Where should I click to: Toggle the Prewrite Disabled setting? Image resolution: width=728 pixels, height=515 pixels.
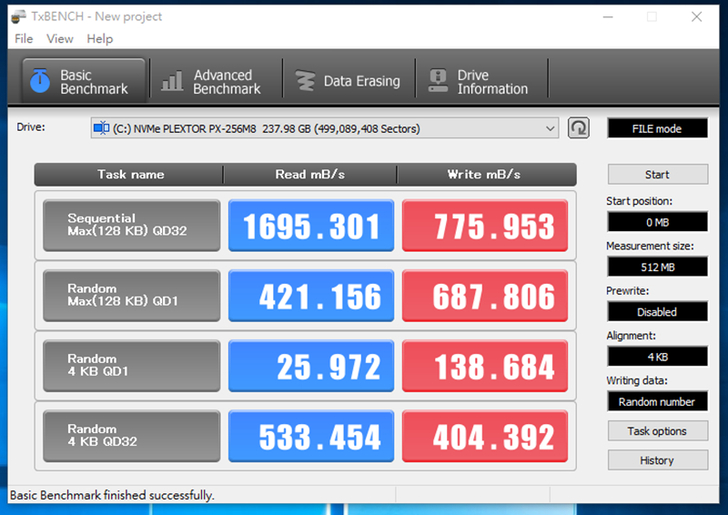coord(657,312)
